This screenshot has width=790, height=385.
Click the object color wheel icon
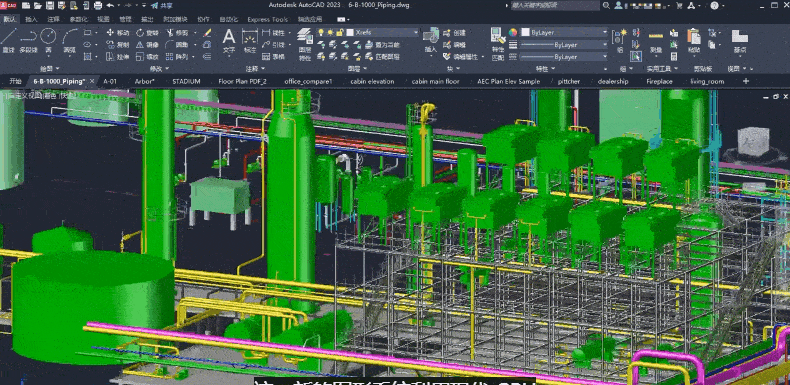point(513,32)
